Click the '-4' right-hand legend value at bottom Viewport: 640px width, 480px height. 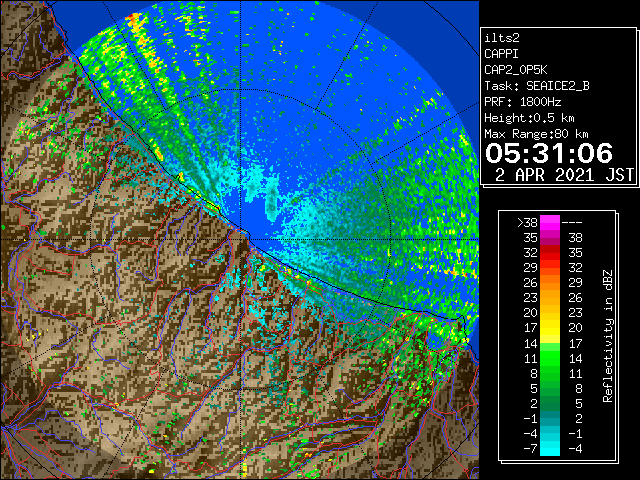(575, 448)
